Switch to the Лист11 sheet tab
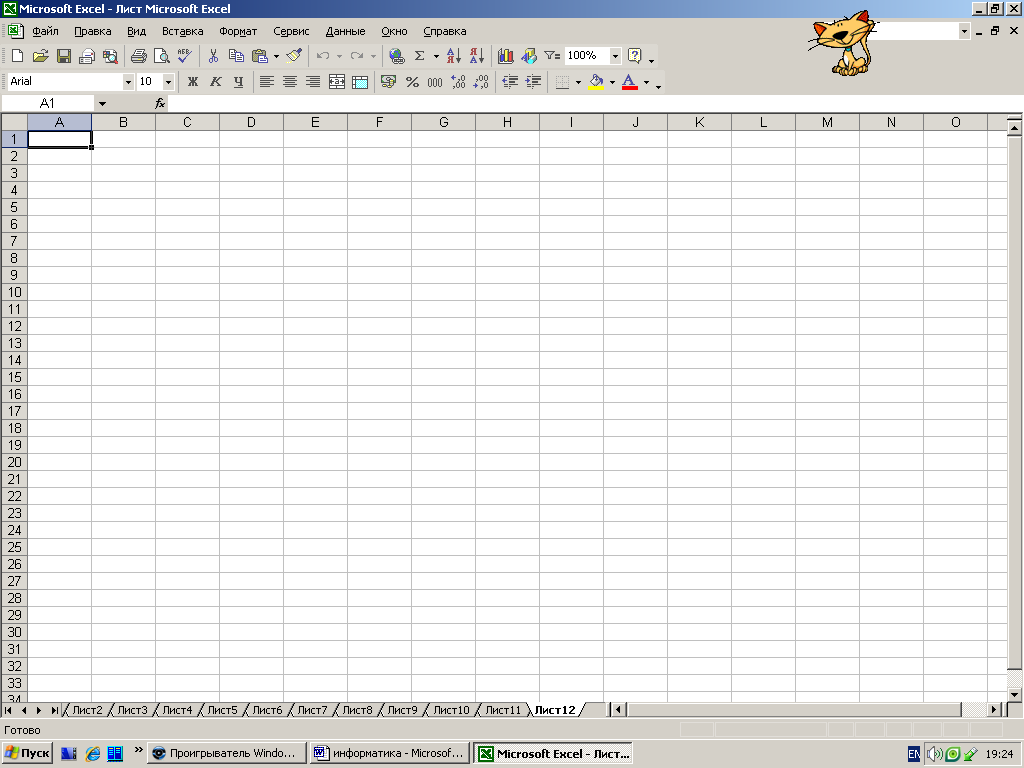Screen dimensions: 1024x768 pos(503,710)
